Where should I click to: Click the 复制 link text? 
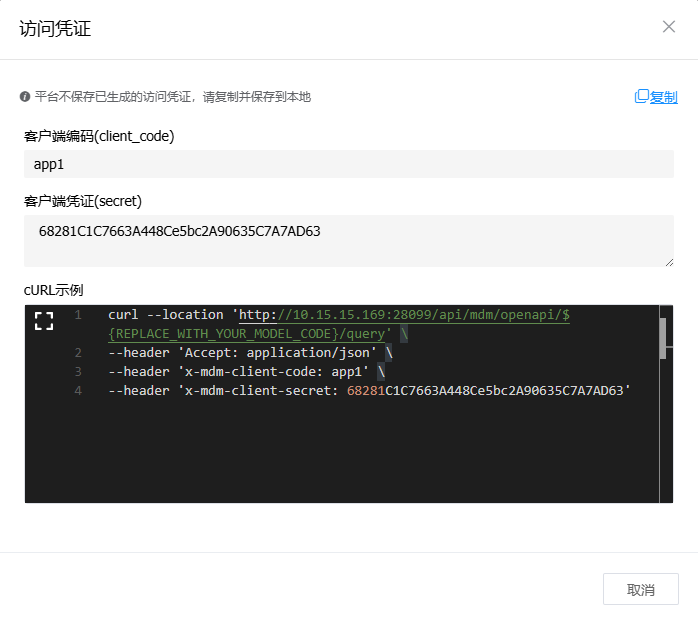click(x=664, y=97)
